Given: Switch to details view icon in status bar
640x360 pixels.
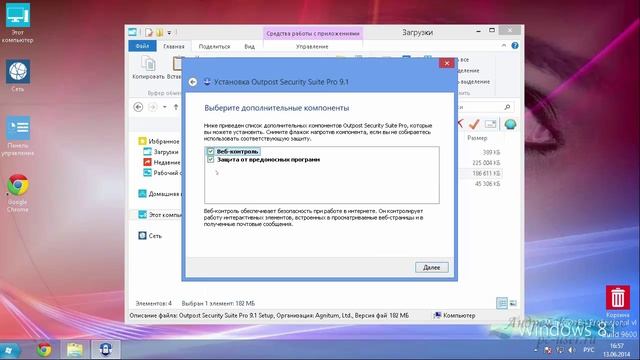Looking at the screenshot, I should tap(502, 303).
